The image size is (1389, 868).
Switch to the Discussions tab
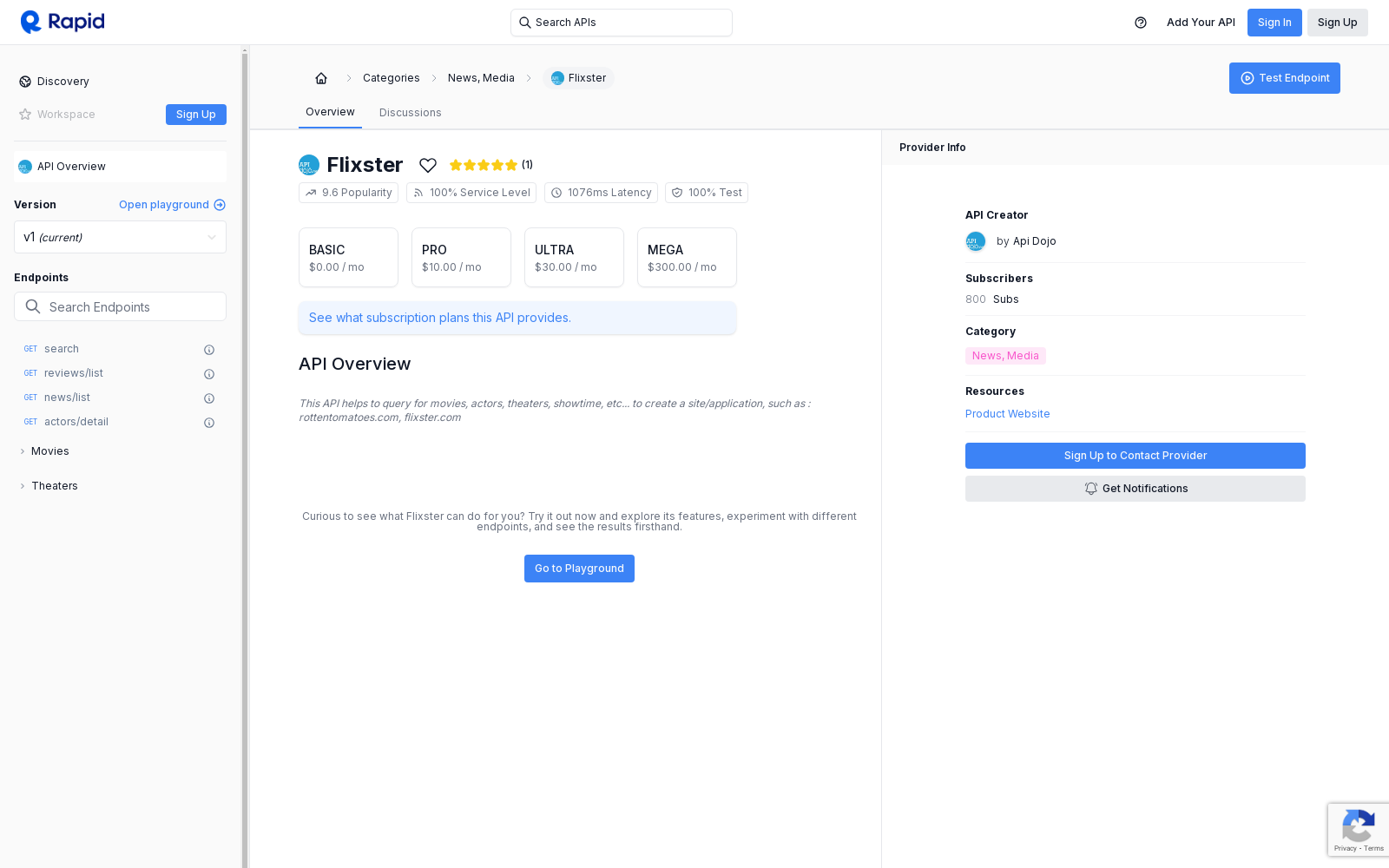[x=411, y=113]
